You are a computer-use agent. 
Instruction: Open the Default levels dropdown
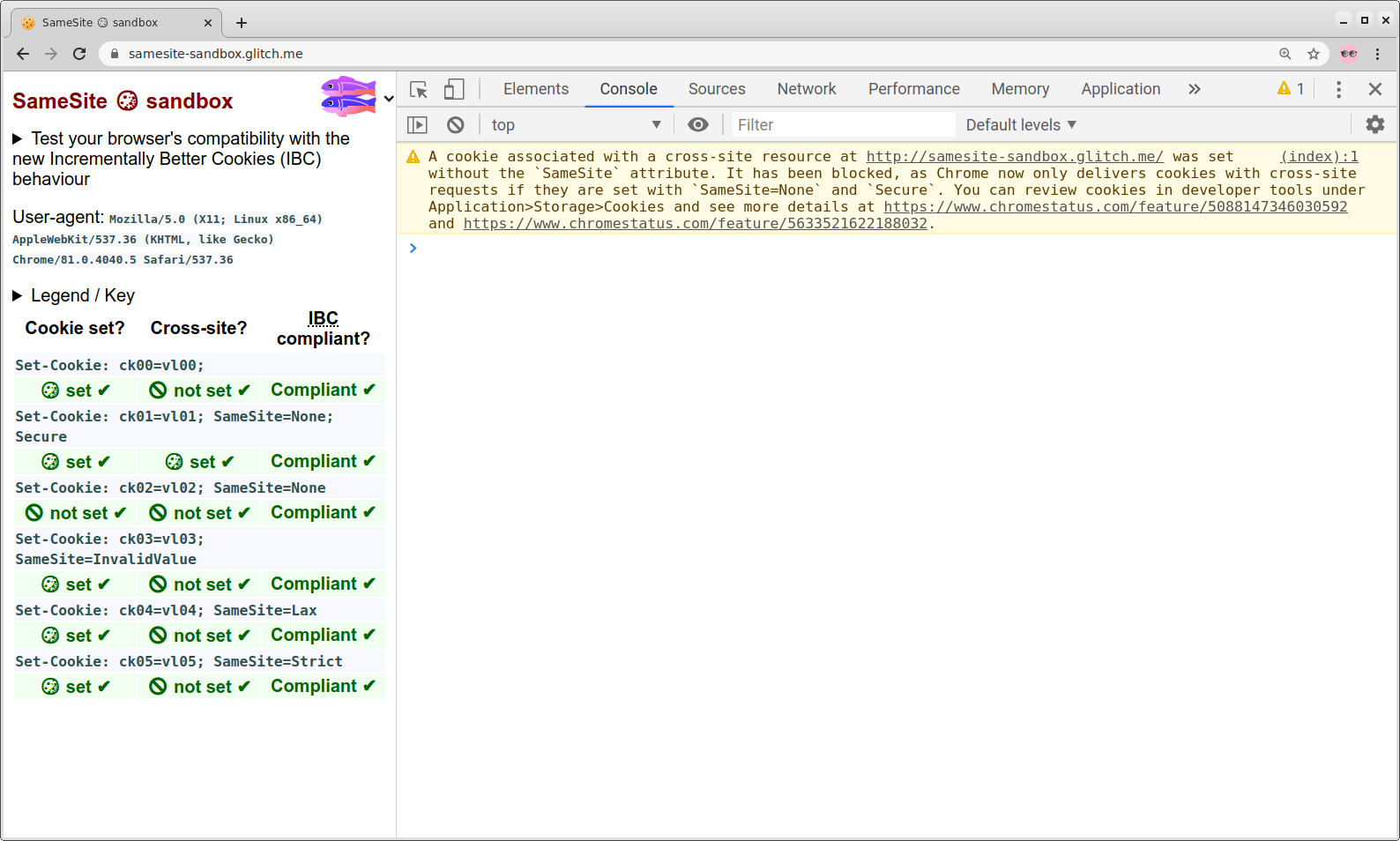click(x=1021, y=125)
